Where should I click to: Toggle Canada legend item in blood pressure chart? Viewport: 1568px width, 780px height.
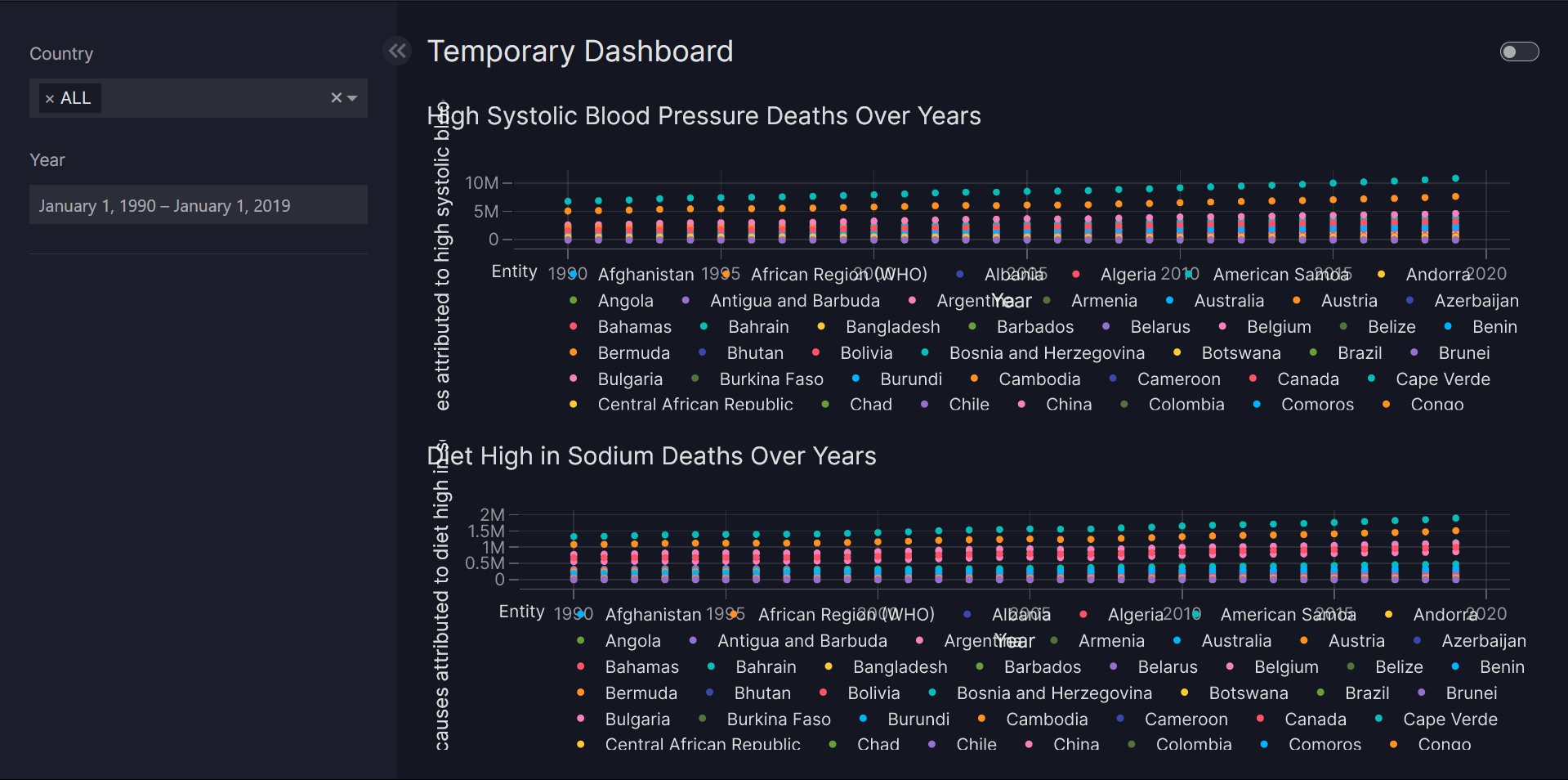tap(1307, 379)
